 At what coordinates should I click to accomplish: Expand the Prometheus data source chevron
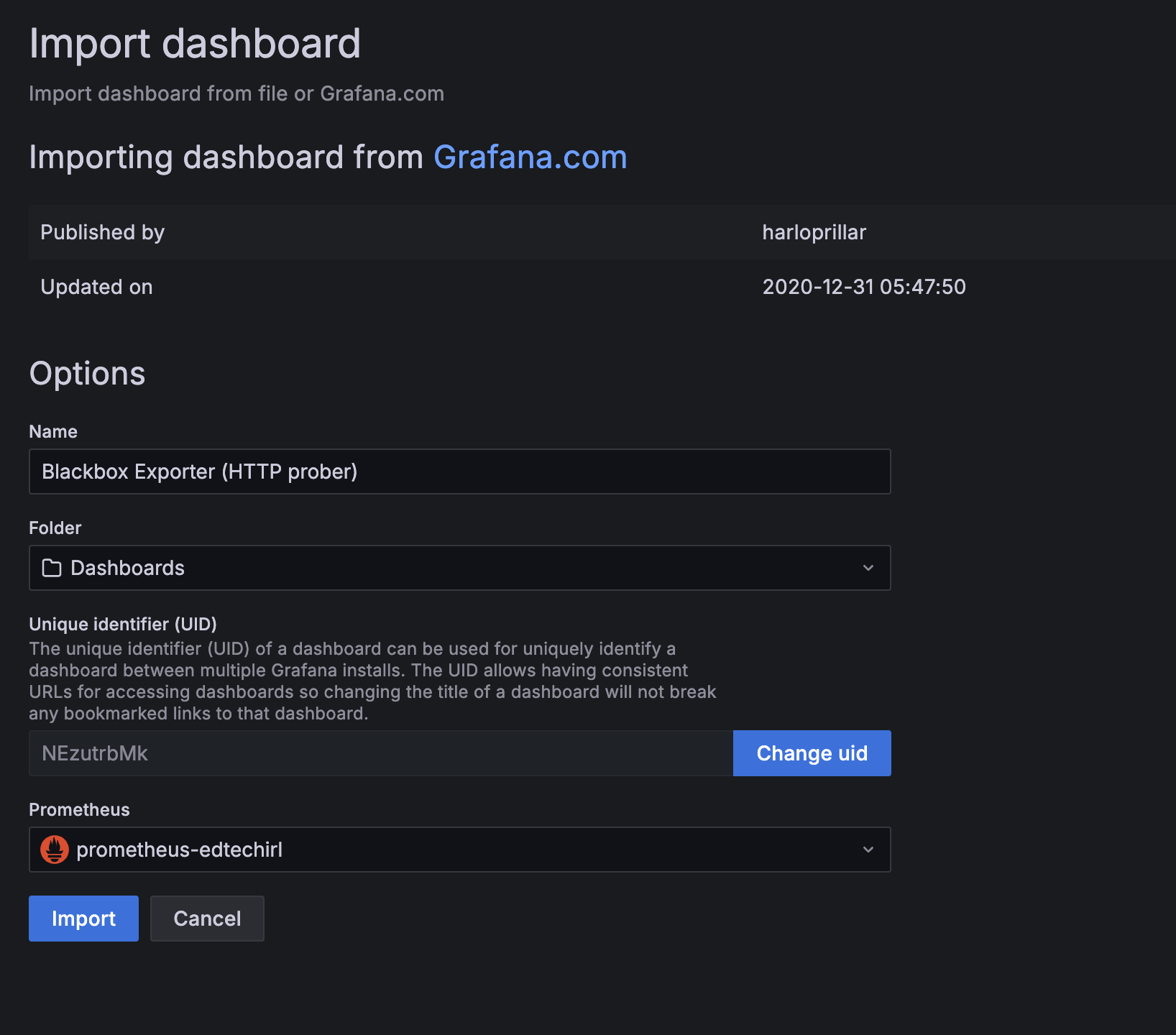click(x=868, y=850)
